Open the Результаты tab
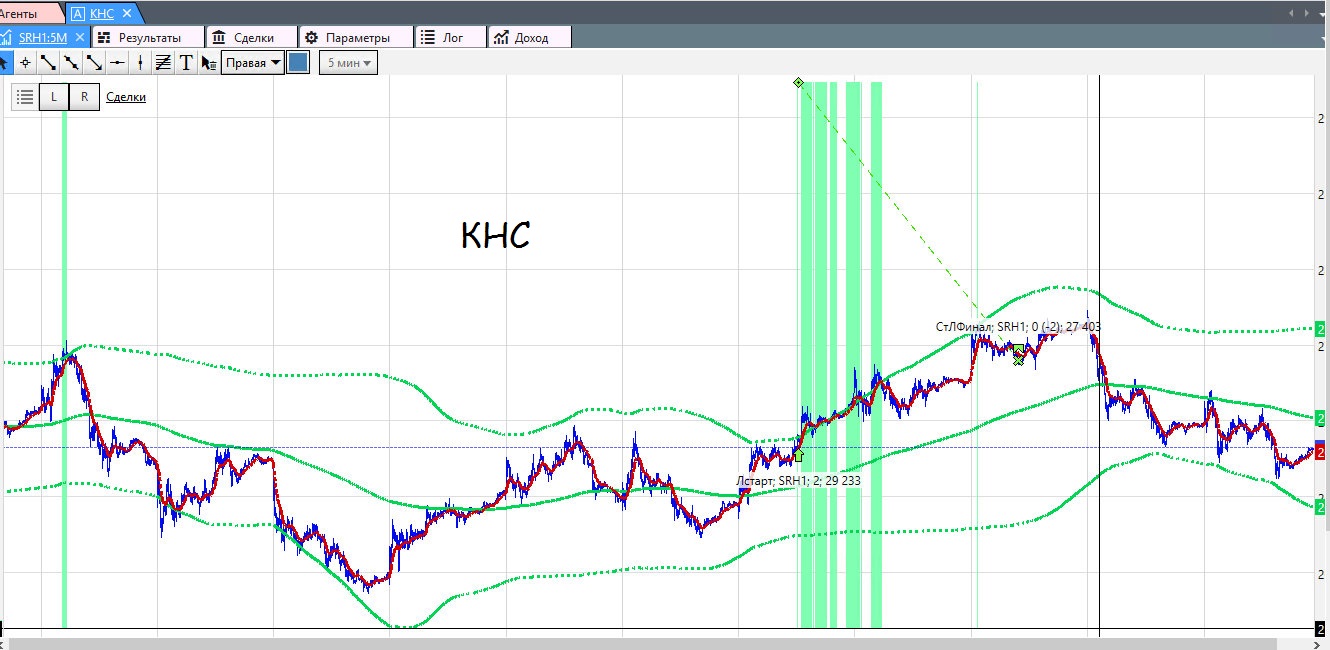1330x650 pixels. 148,37
